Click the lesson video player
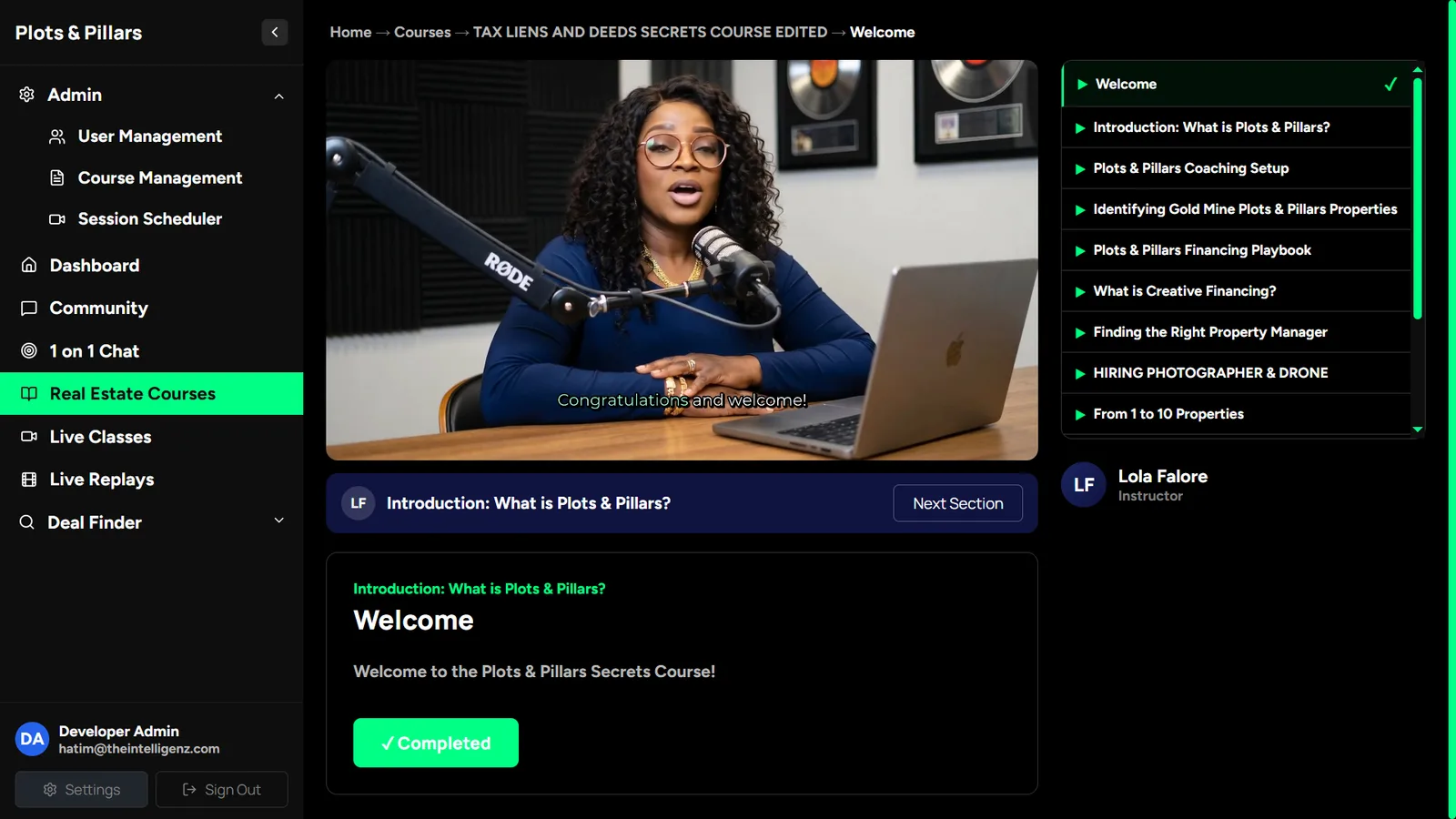This screenshot has width=1456, height=819. coord(682,260)
